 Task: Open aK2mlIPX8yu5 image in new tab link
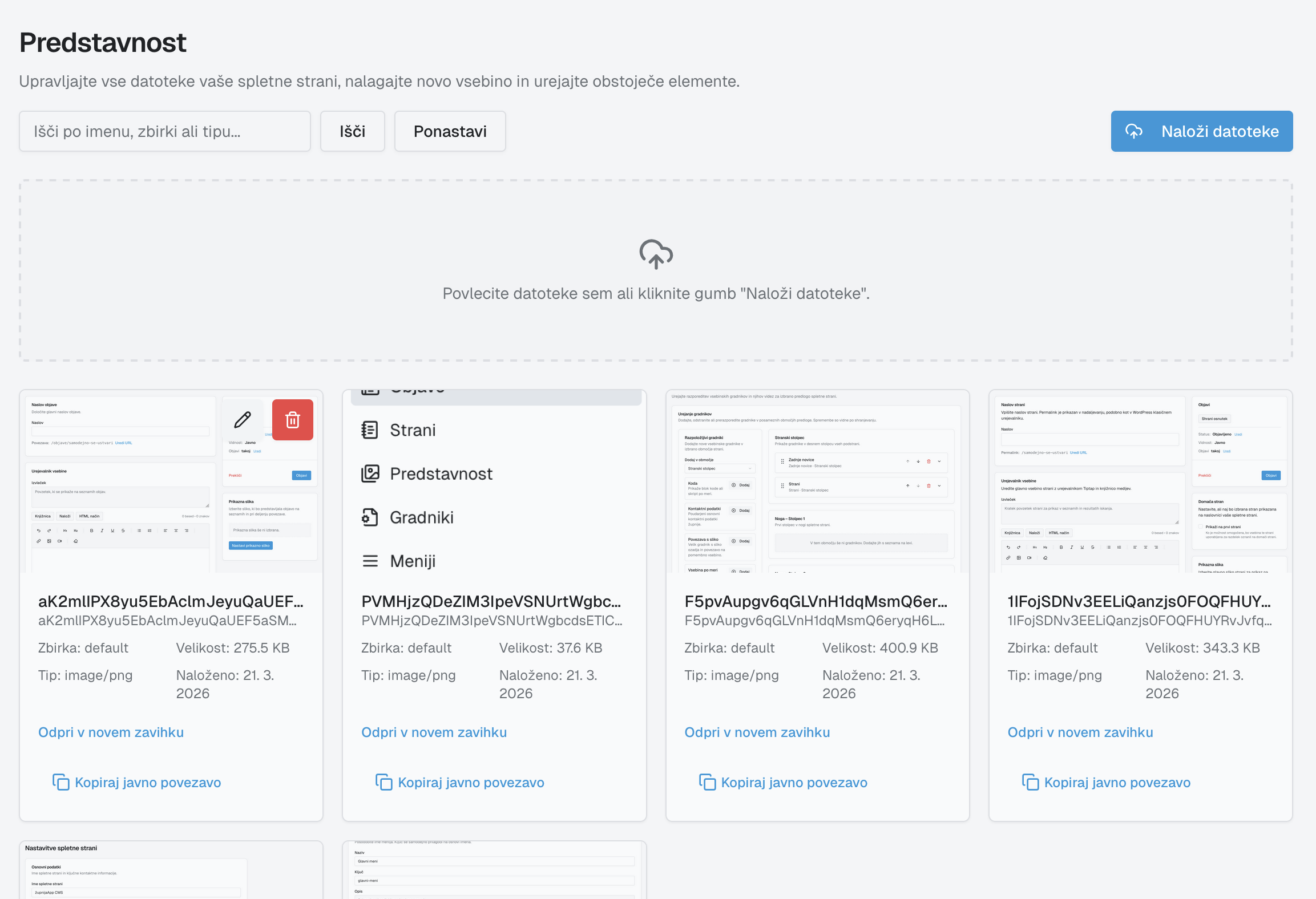[x=111, y=732]
